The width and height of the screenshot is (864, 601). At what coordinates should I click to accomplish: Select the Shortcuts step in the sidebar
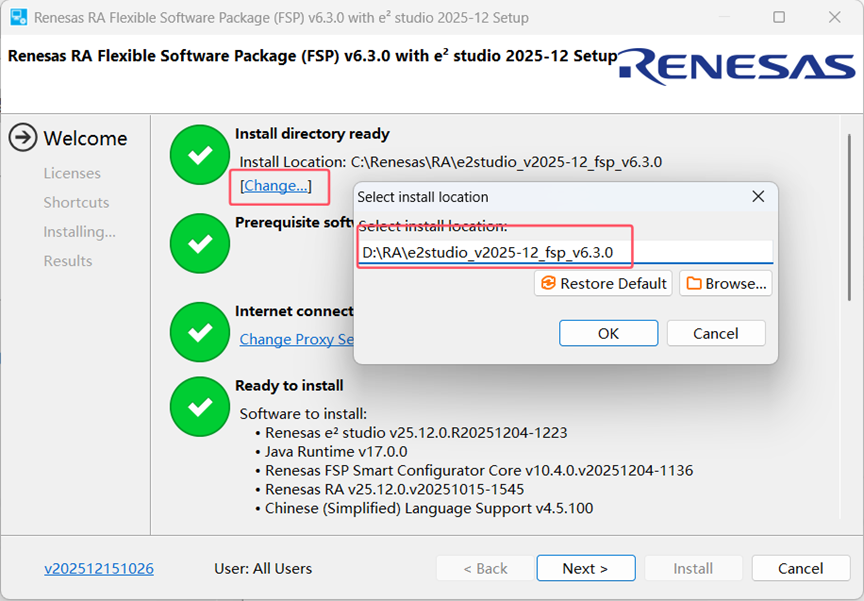point(77,202)
